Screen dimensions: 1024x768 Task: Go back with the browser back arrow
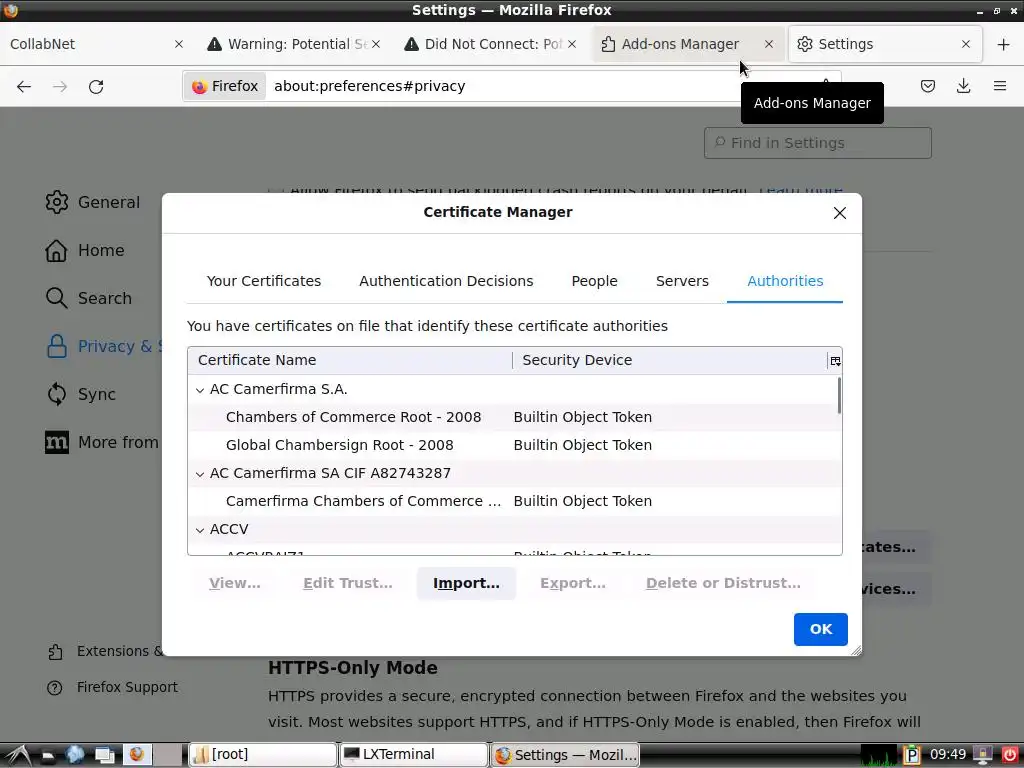pyautogui.click(x=24, y=86)
